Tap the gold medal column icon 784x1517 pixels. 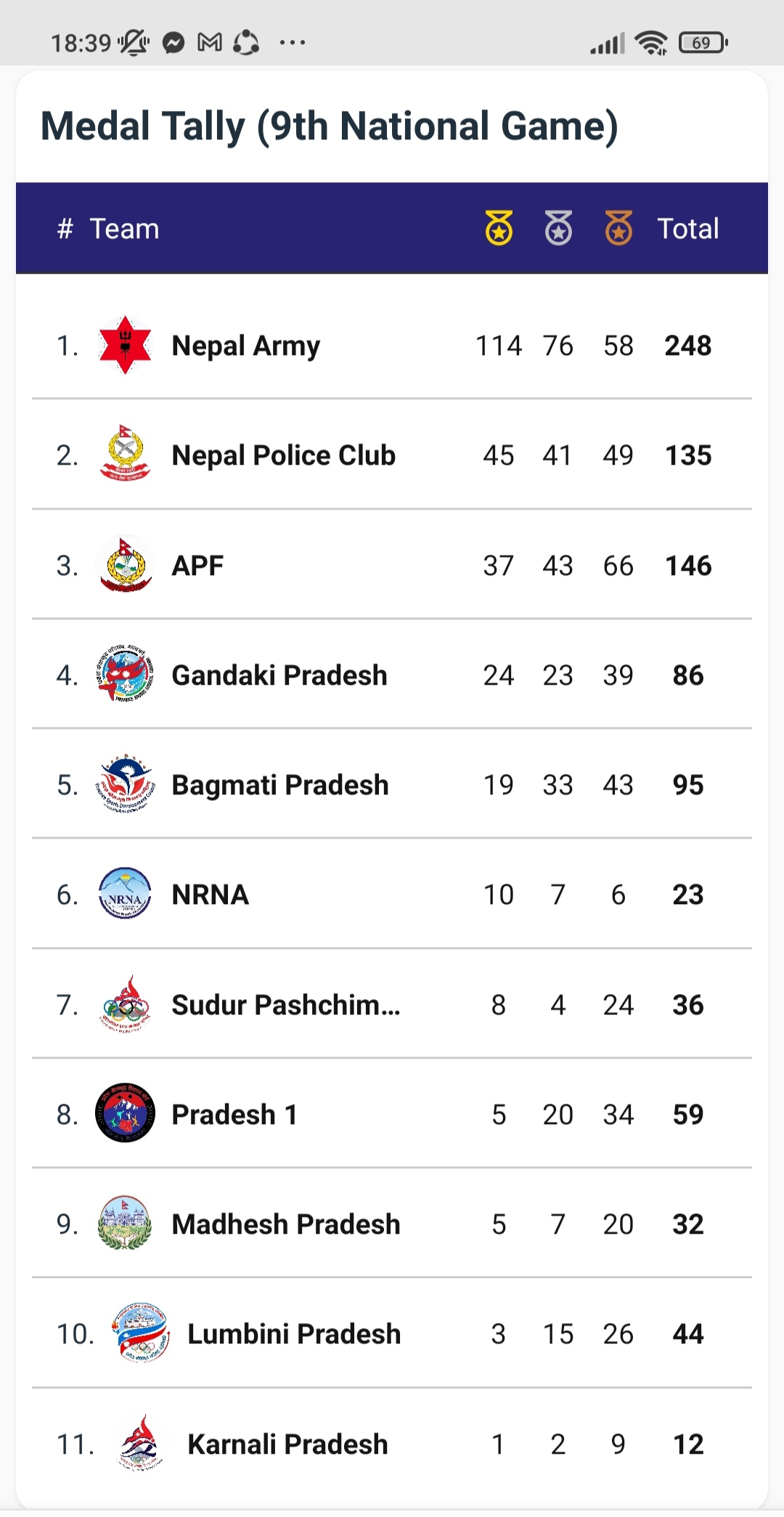tap(499, 228)
